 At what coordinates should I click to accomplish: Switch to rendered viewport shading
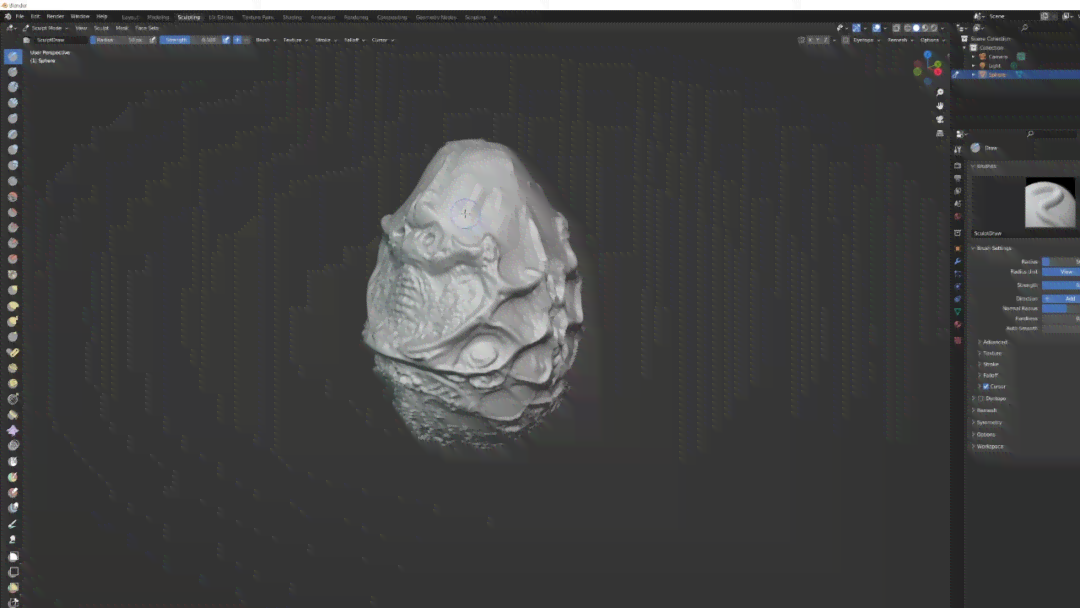pyautogui.click(x=934, y=28)
